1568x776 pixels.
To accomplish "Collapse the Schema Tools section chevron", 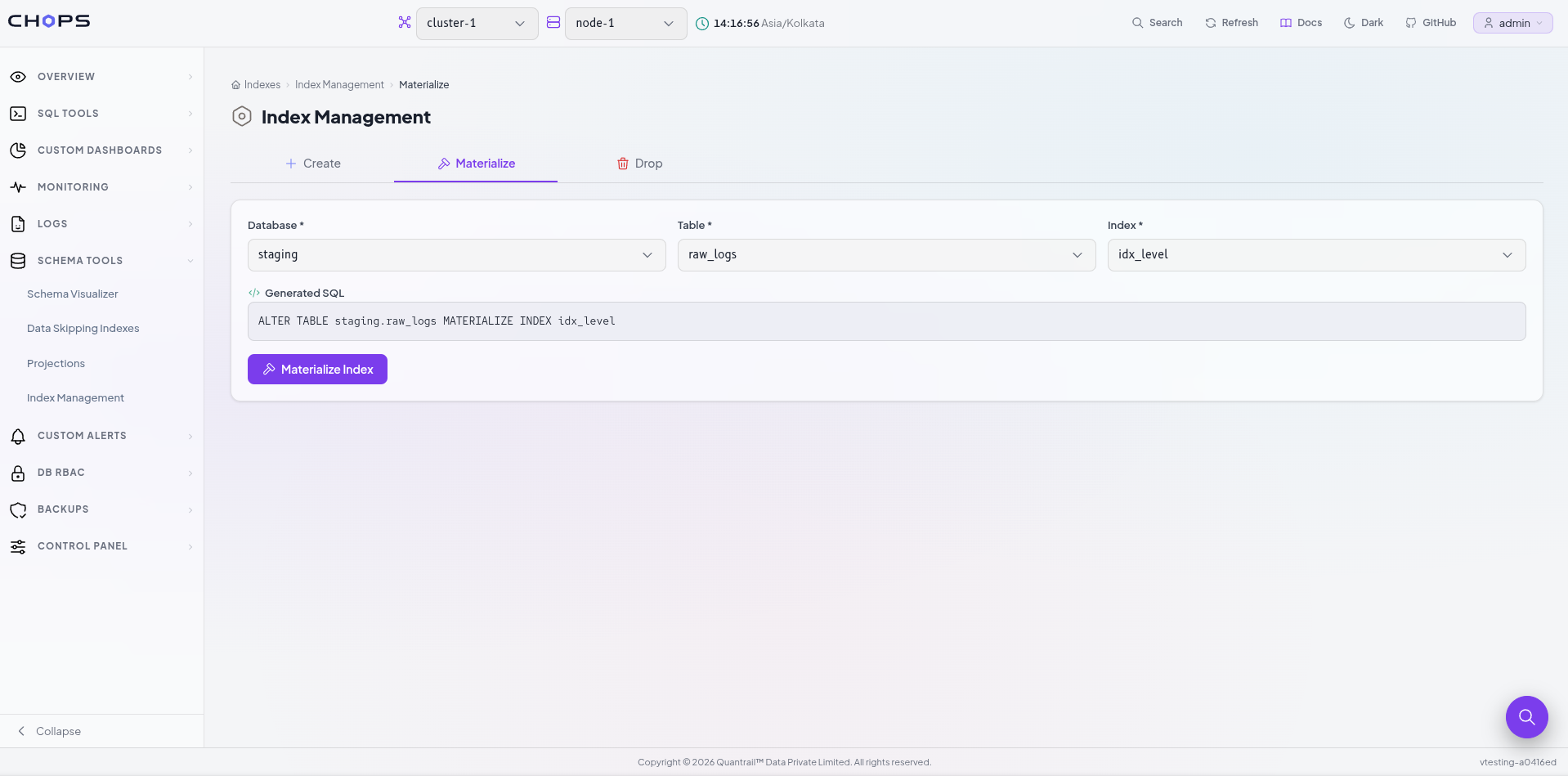I will click(x=190, y=261).
